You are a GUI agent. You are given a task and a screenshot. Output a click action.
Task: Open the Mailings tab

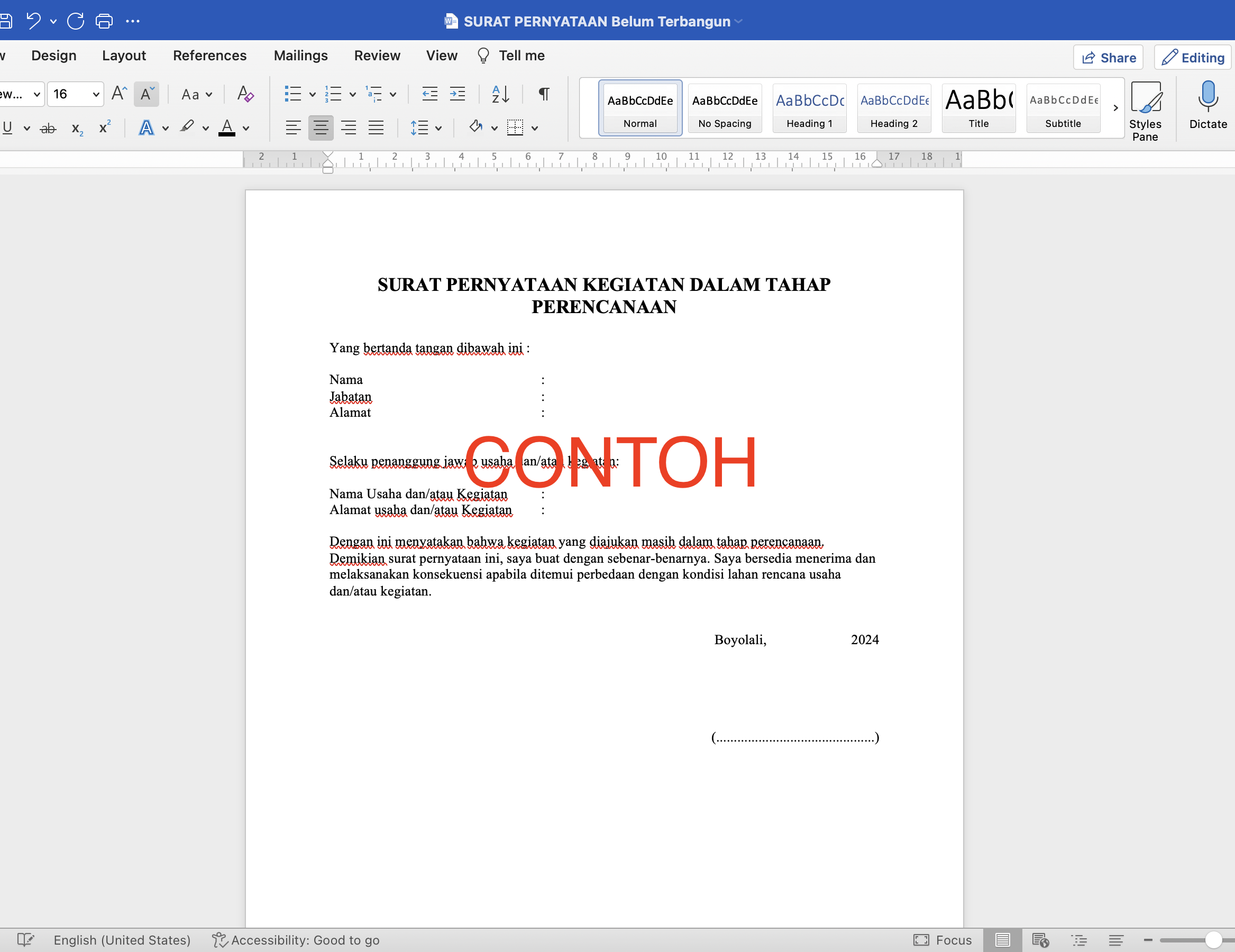point(301,56)
